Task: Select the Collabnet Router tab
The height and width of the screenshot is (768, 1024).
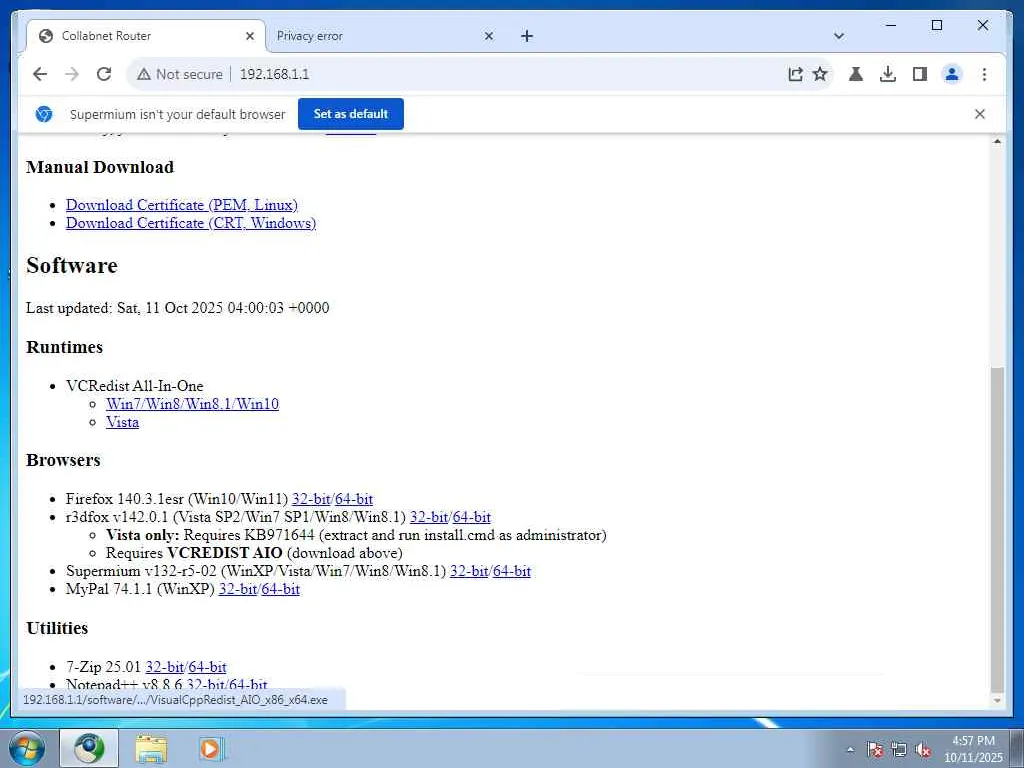Action: [x=146, y=36]
